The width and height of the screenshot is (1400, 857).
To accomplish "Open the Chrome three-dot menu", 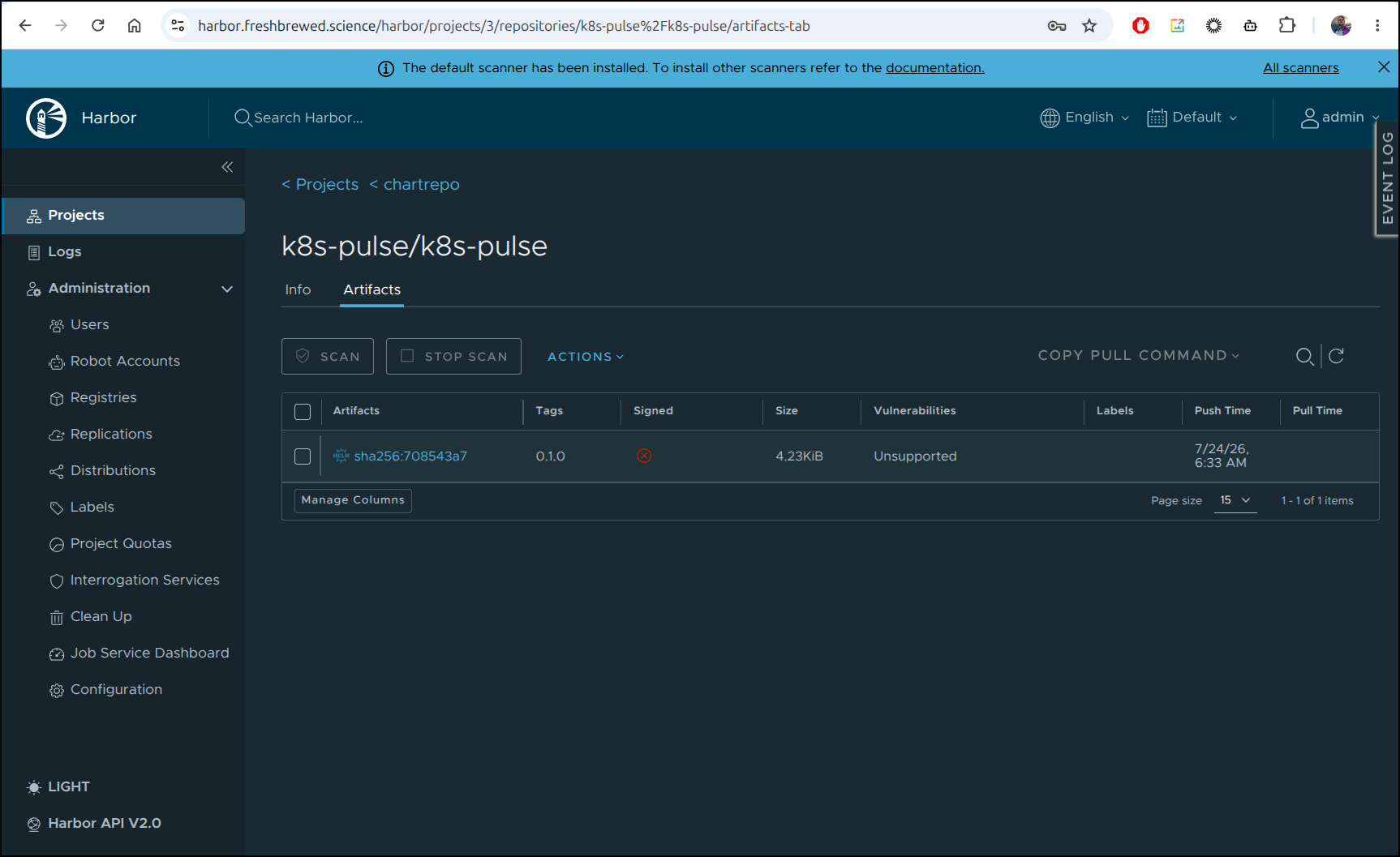I will [1377, 26].
